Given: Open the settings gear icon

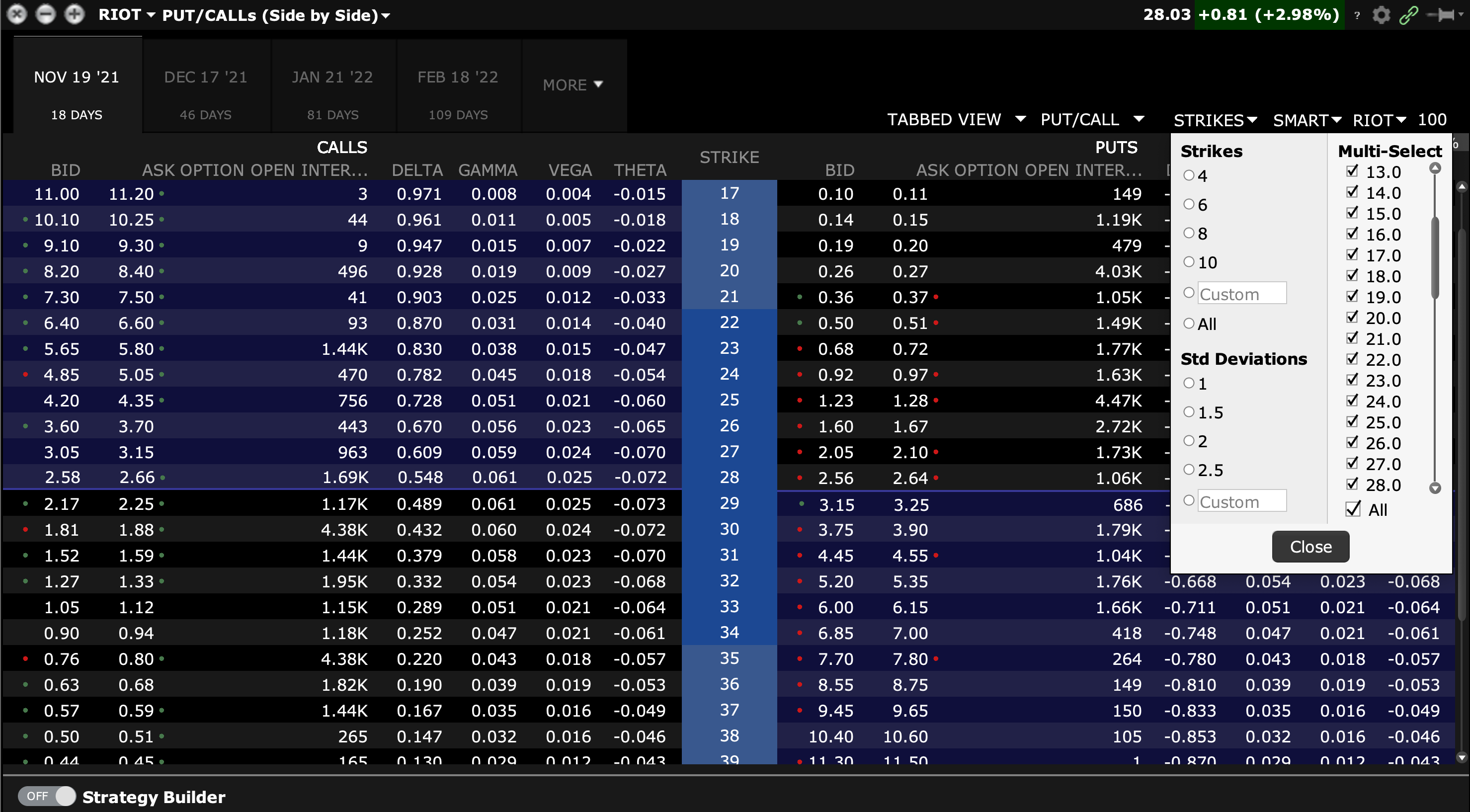Looking at the screenshot, I should click(1382, 15).
